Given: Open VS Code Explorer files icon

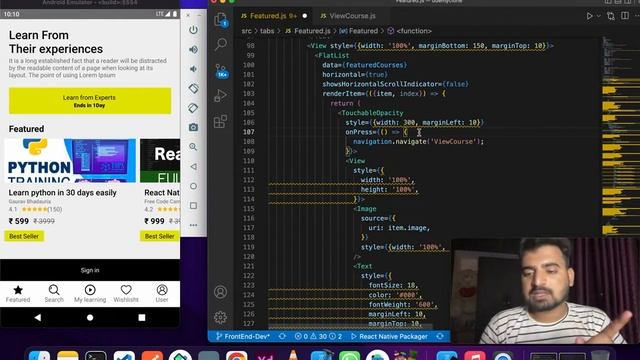Looking at the screenshot, I should click(x=221, y=20).
